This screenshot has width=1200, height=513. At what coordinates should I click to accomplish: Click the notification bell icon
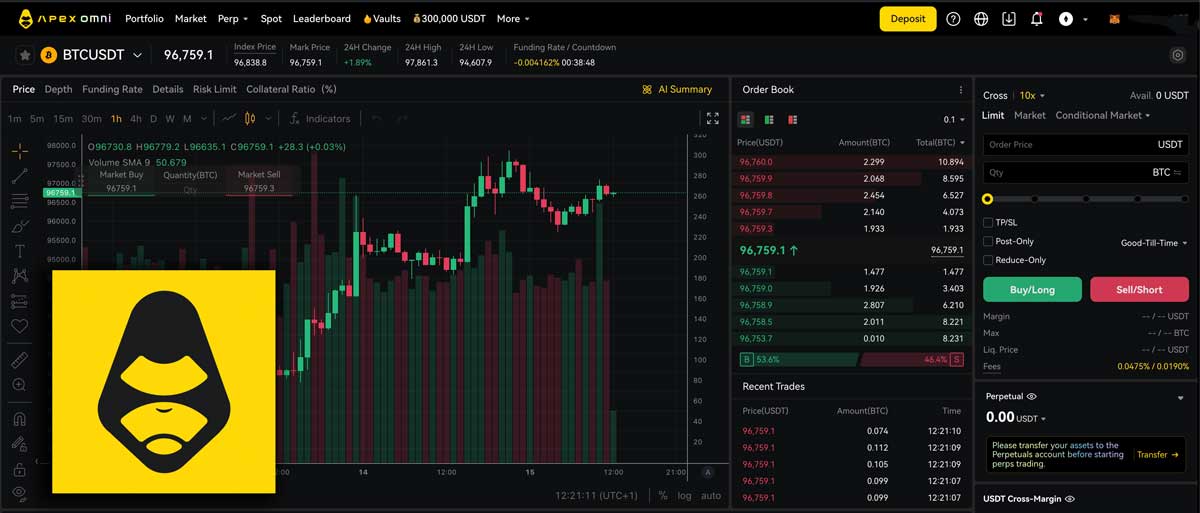[x=1036, y=19]
